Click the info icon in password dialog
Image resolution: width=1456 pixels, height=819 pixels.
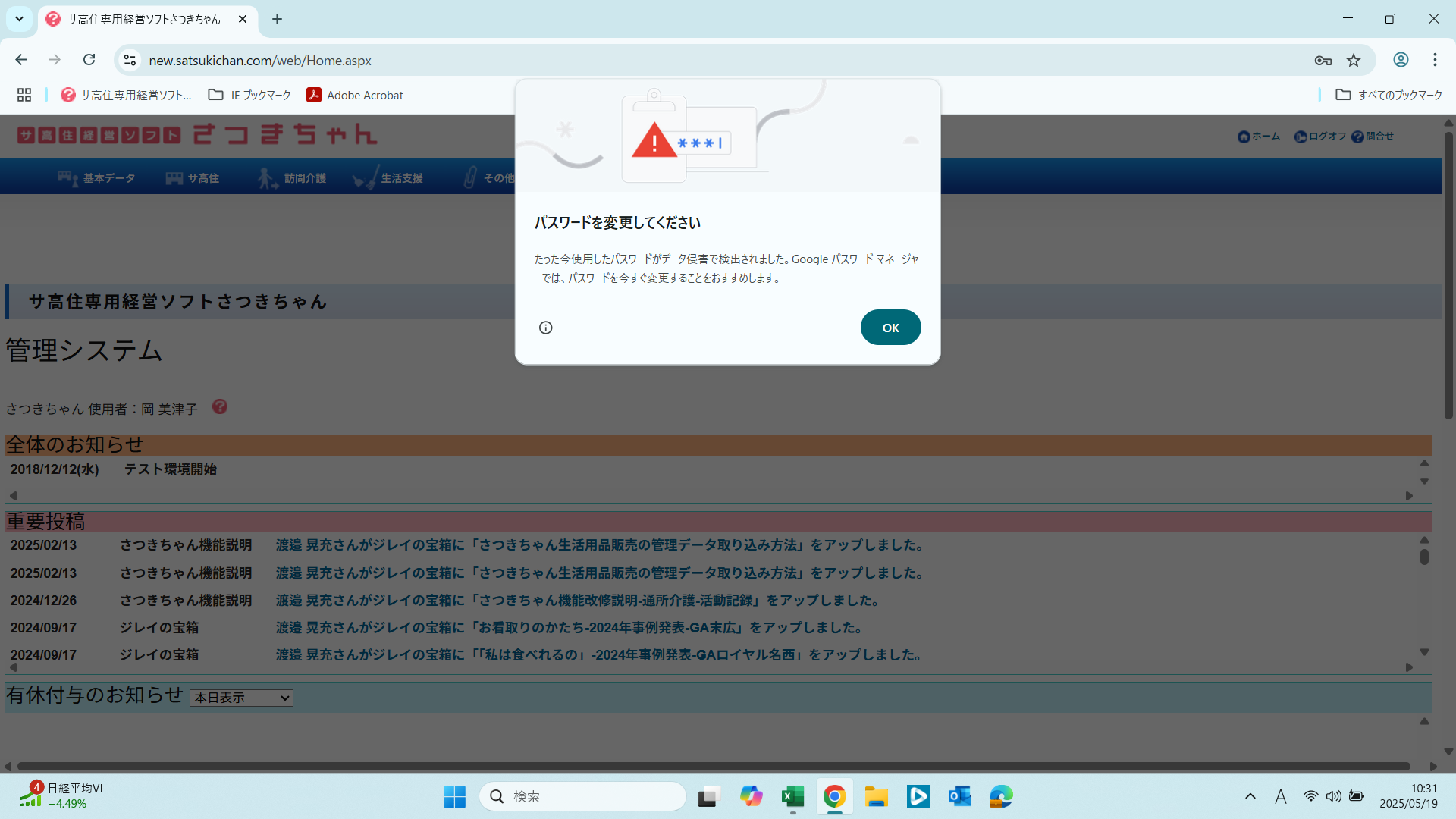coord(546,328)
